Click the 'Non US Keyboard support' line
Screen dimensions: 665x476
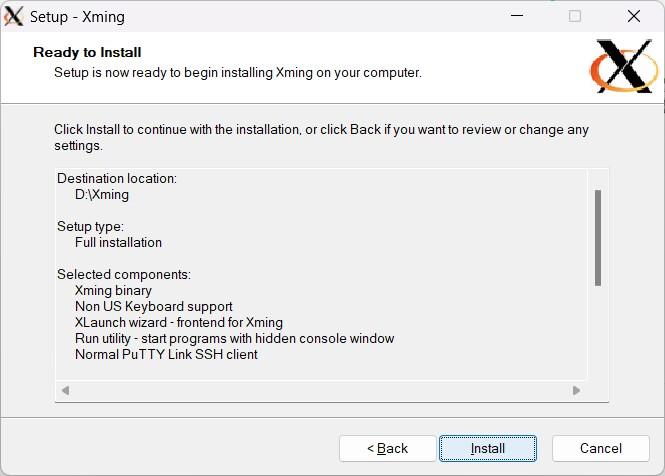click(153, 306)
